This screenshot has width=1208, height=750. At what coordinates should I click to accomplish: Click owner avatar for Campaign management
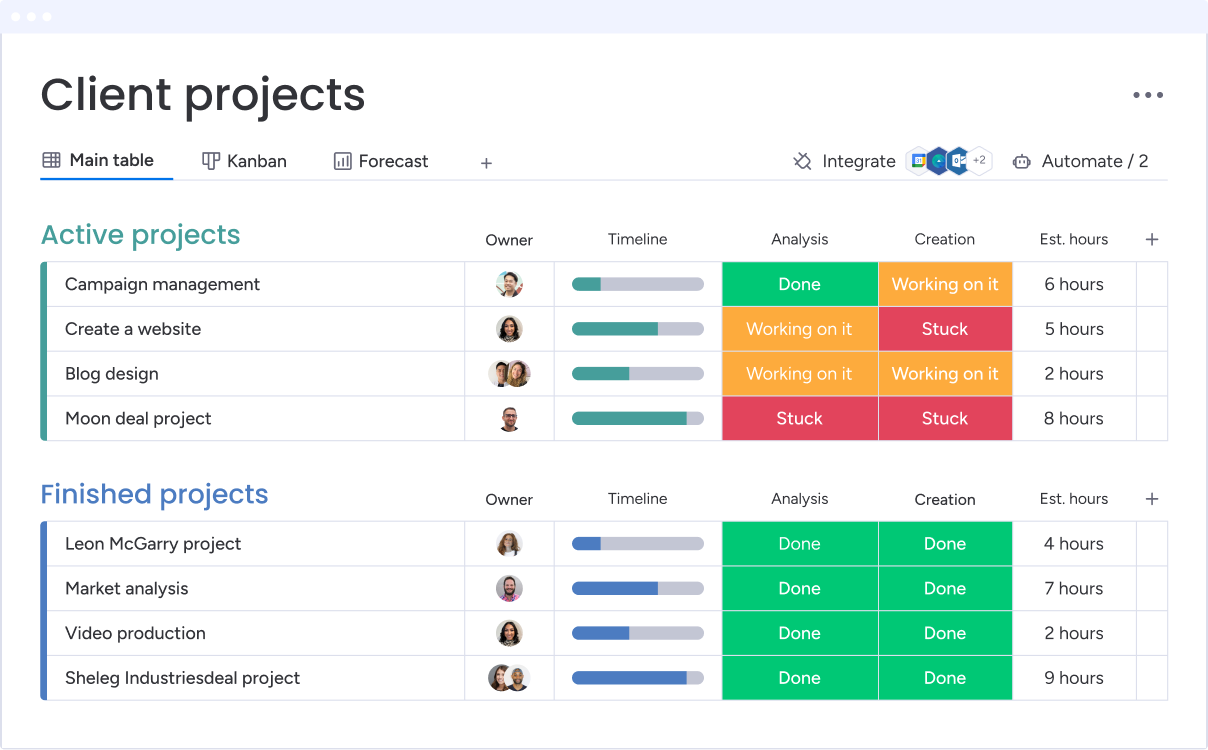click(509, 284)
